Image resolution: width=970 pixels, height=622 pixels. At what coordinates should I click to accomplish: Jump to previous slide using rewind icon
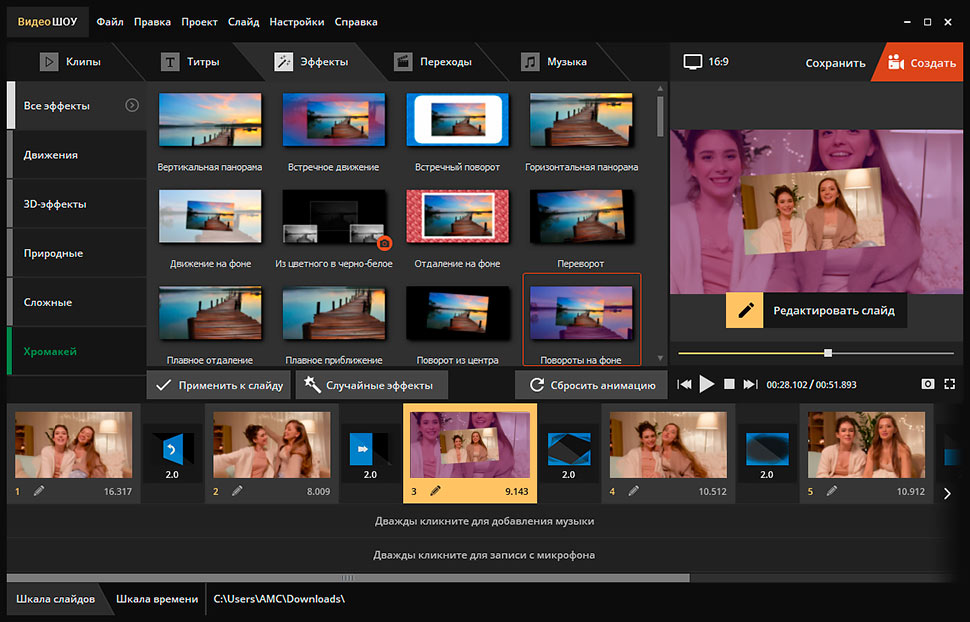685,384
